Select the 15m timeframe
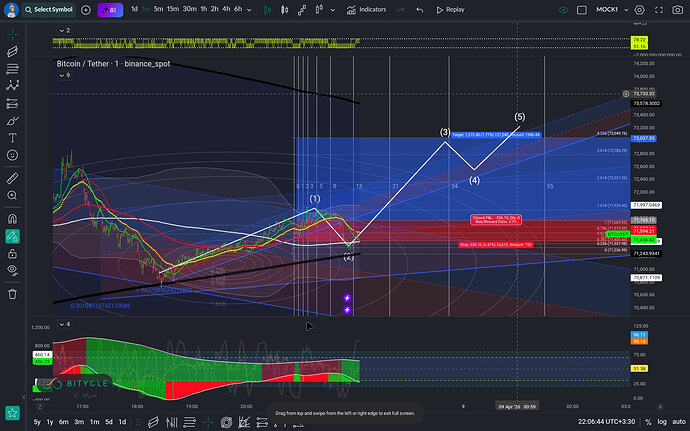The width and height of the screenshot is (690, 431). tap(172, 9)
